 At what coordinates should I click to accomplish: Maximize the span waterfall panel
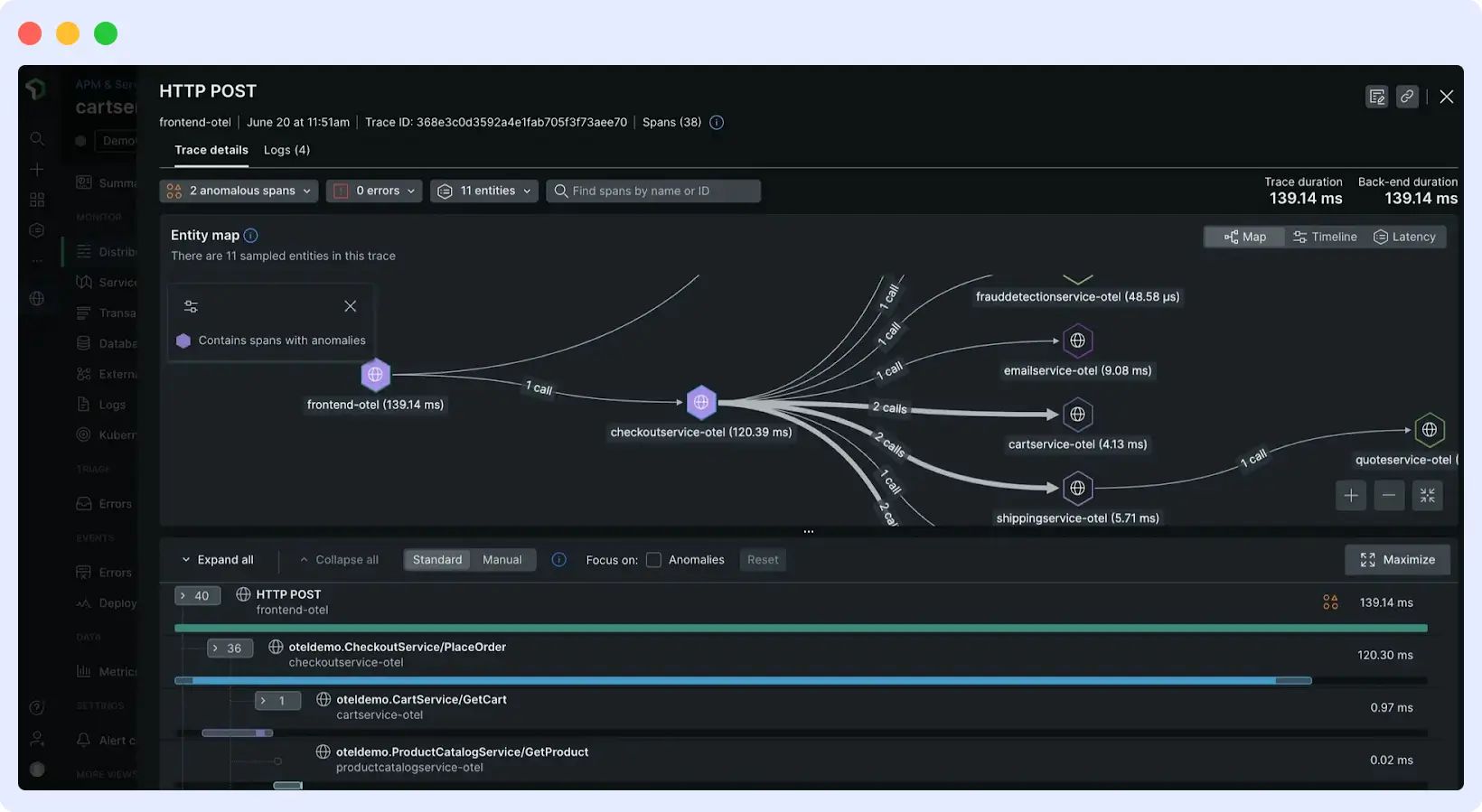[1397, 560]
